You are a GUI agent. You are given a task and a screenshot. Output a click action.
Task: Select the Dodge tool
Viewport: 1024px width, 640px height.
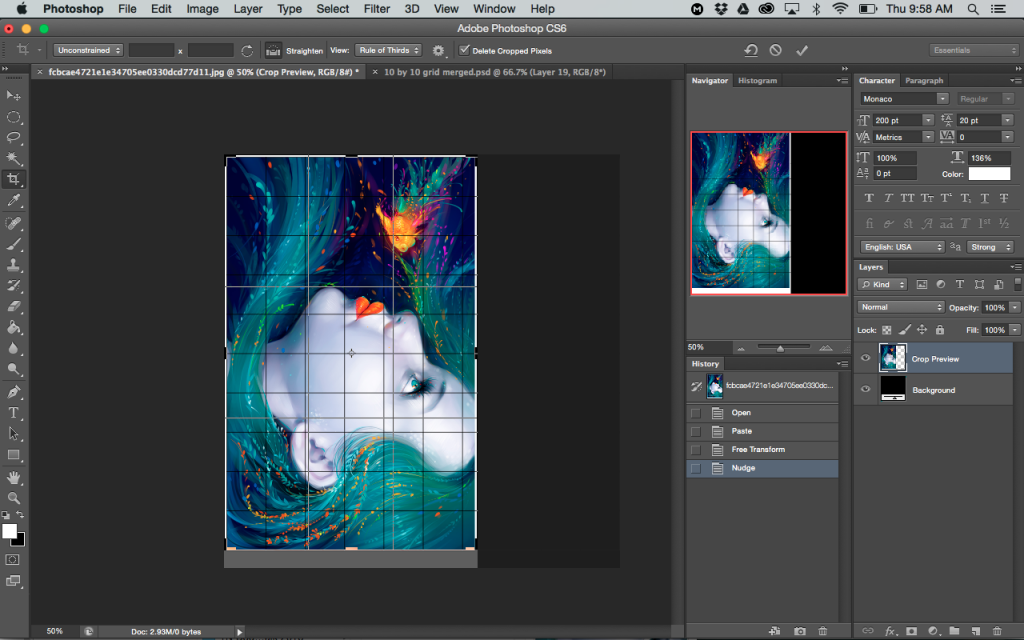pos(13,369)
